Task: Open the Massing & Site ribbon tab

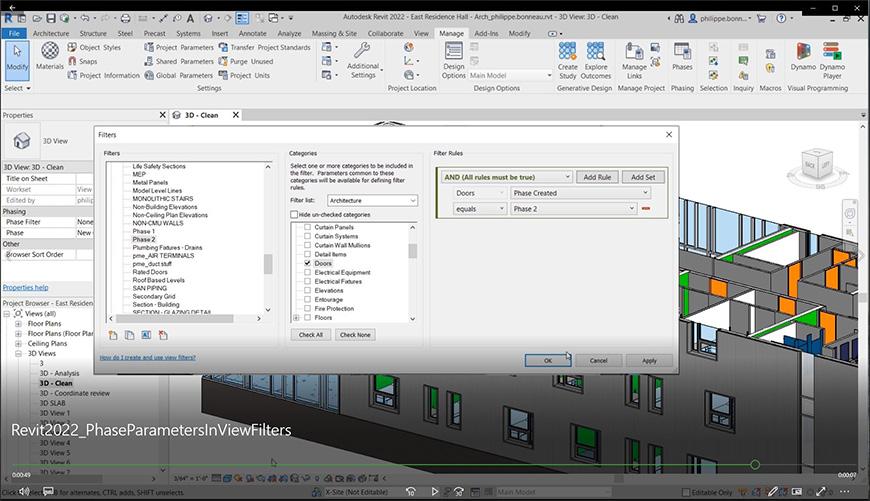Action: 334,33
